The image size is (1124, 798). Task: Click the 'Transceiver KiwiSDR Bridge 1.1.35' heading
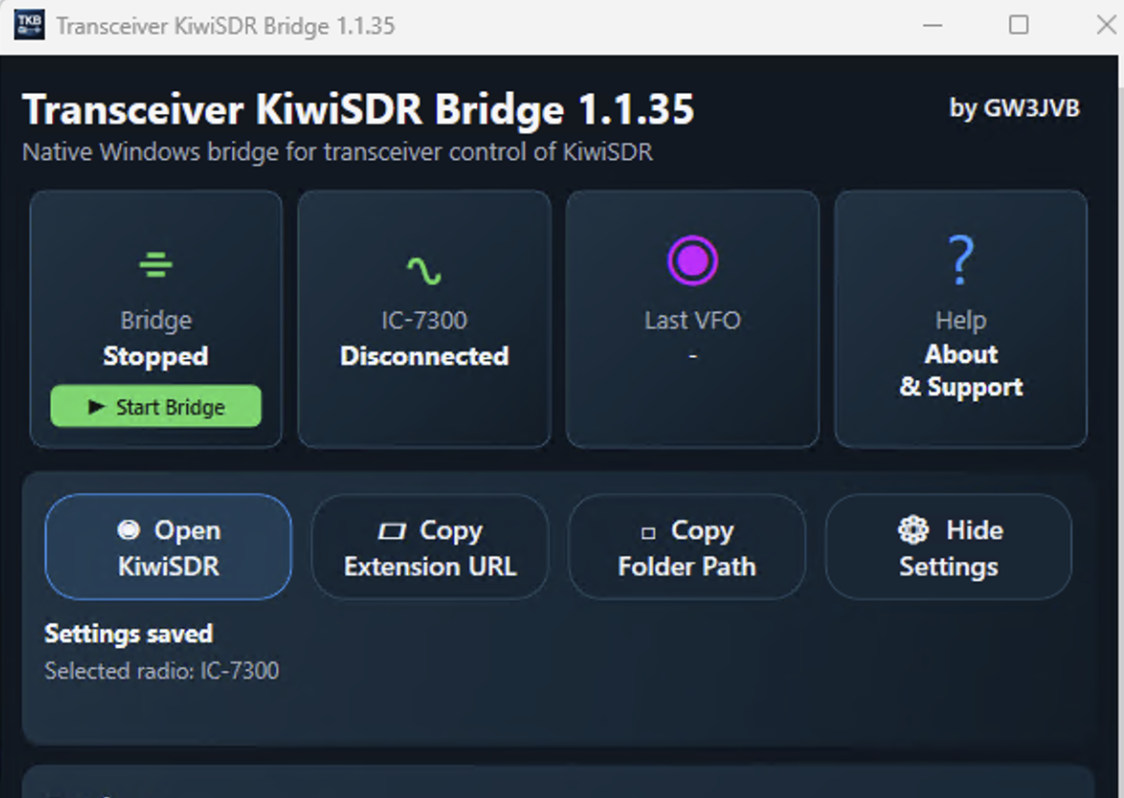(x=358, y=110)
